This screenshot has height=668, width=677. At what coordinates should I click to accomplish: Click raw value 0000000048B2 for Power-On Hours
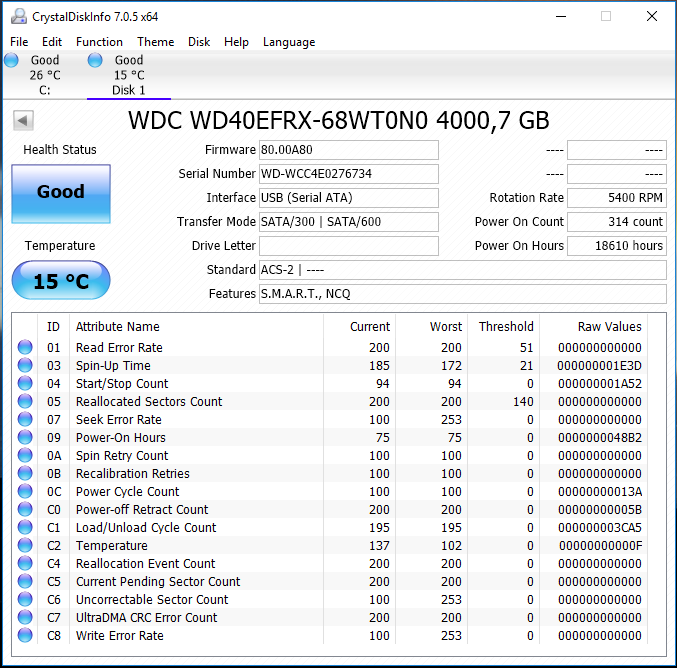pyautogui.click(x=599, y=437)
